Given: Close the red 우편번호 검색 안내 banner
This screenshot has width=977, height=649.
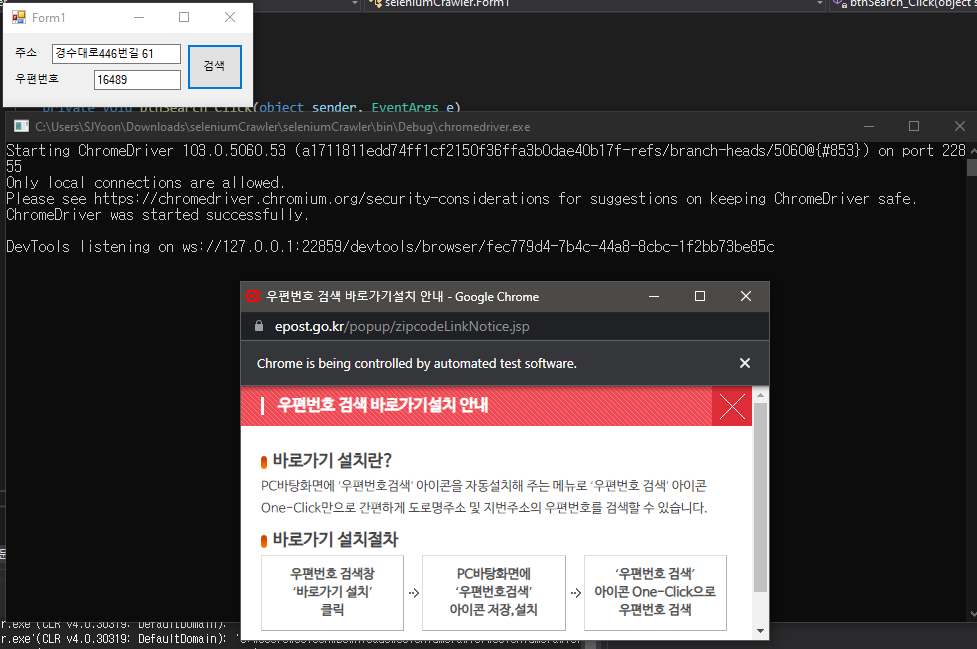Looking at the screenshot, I should tap(732, 406).
